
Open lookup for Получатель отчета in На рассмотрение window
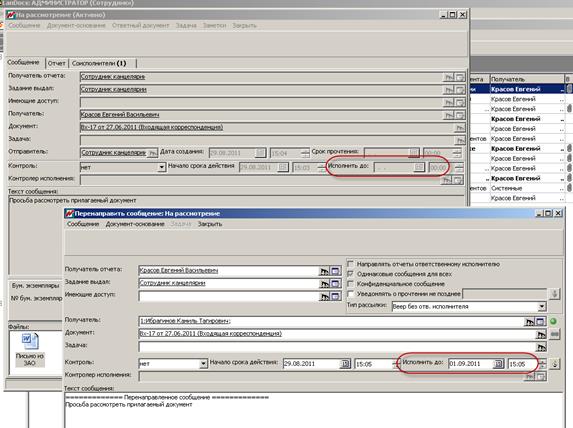tap(449, 77)
